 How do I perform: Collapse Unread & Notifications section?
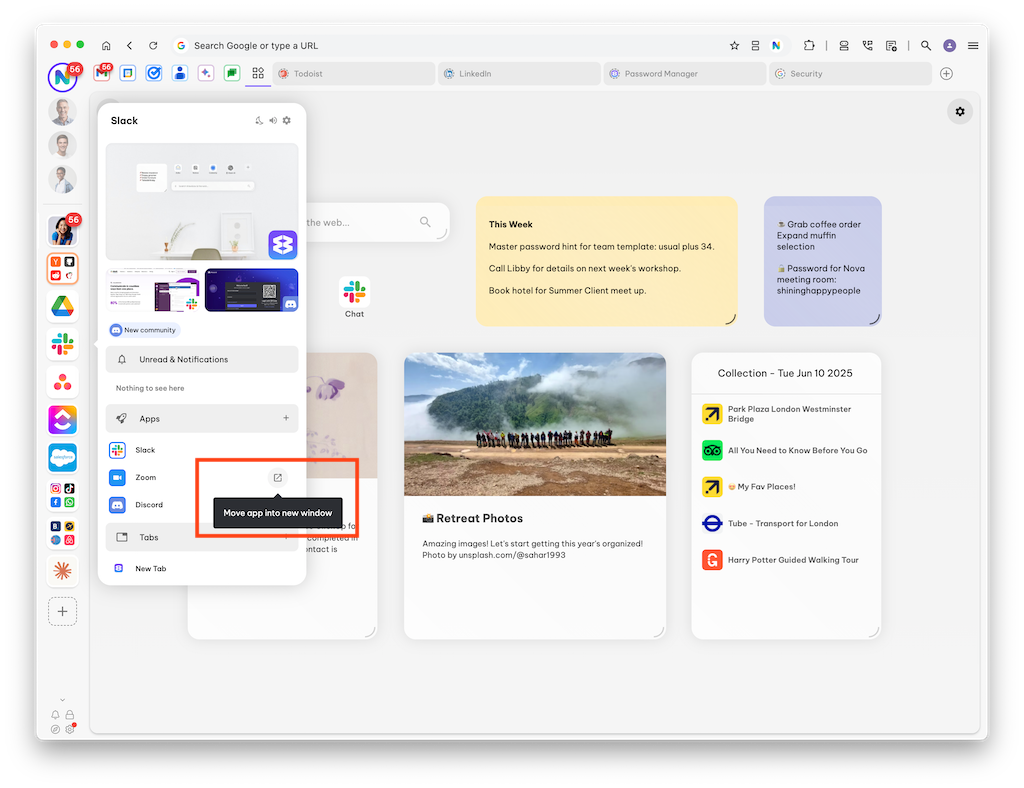point(202,360)
